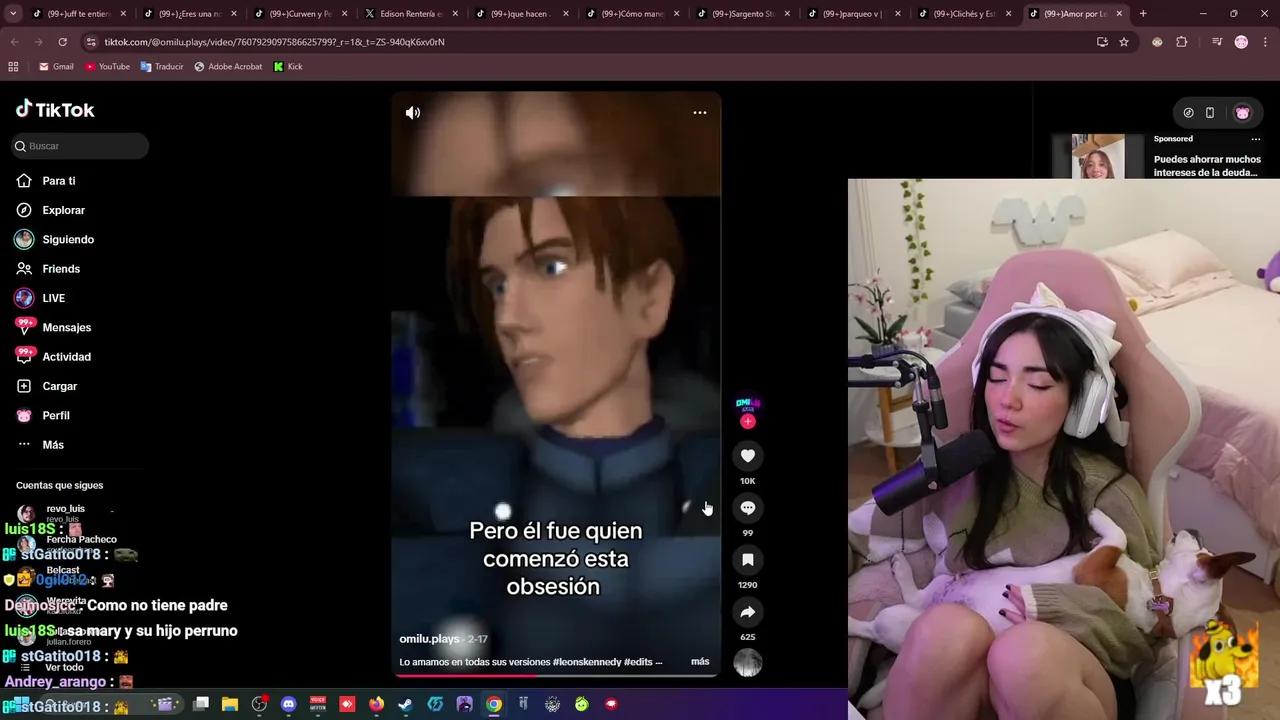This screenshot has width=1280, height=720.
Task: Open the Gmail bookmark
Action: (56, 67)
